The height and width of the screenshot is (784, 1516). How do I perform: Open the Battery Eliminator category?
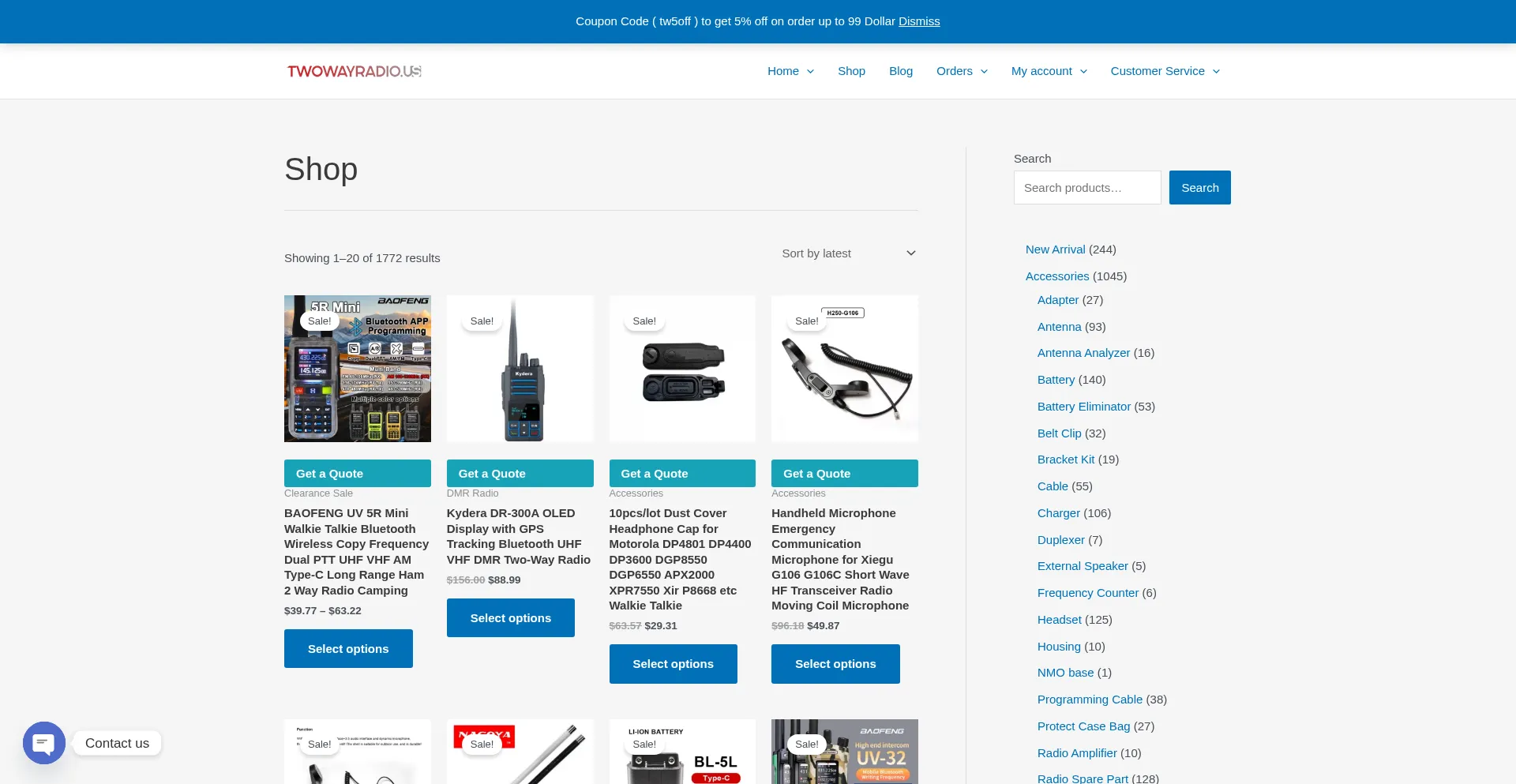tap(1083, 407)
